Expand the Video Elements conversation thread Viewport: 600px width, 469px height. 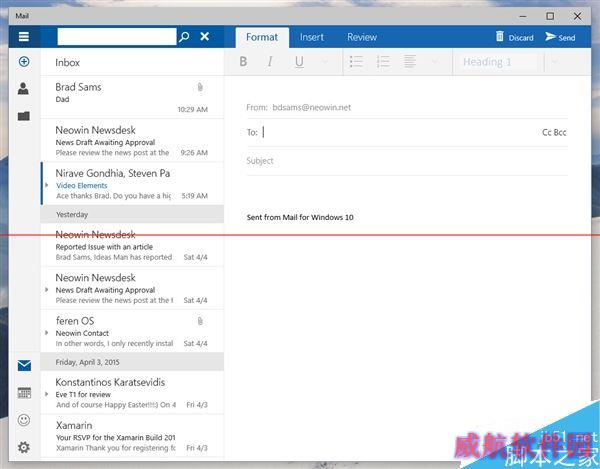click(47, 185)
